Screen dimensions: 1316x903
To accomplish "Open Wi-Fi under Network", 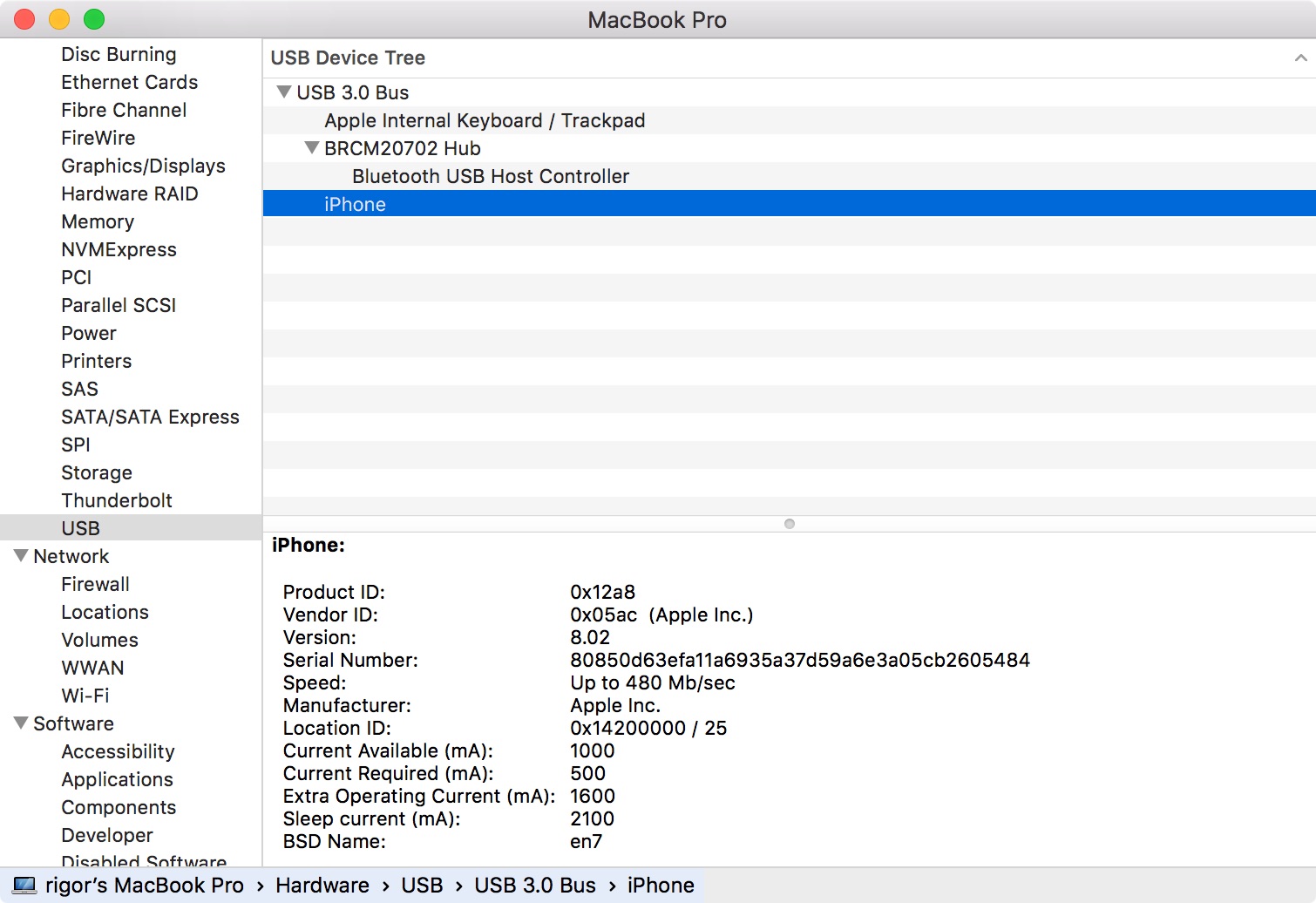I will point(85,696).
